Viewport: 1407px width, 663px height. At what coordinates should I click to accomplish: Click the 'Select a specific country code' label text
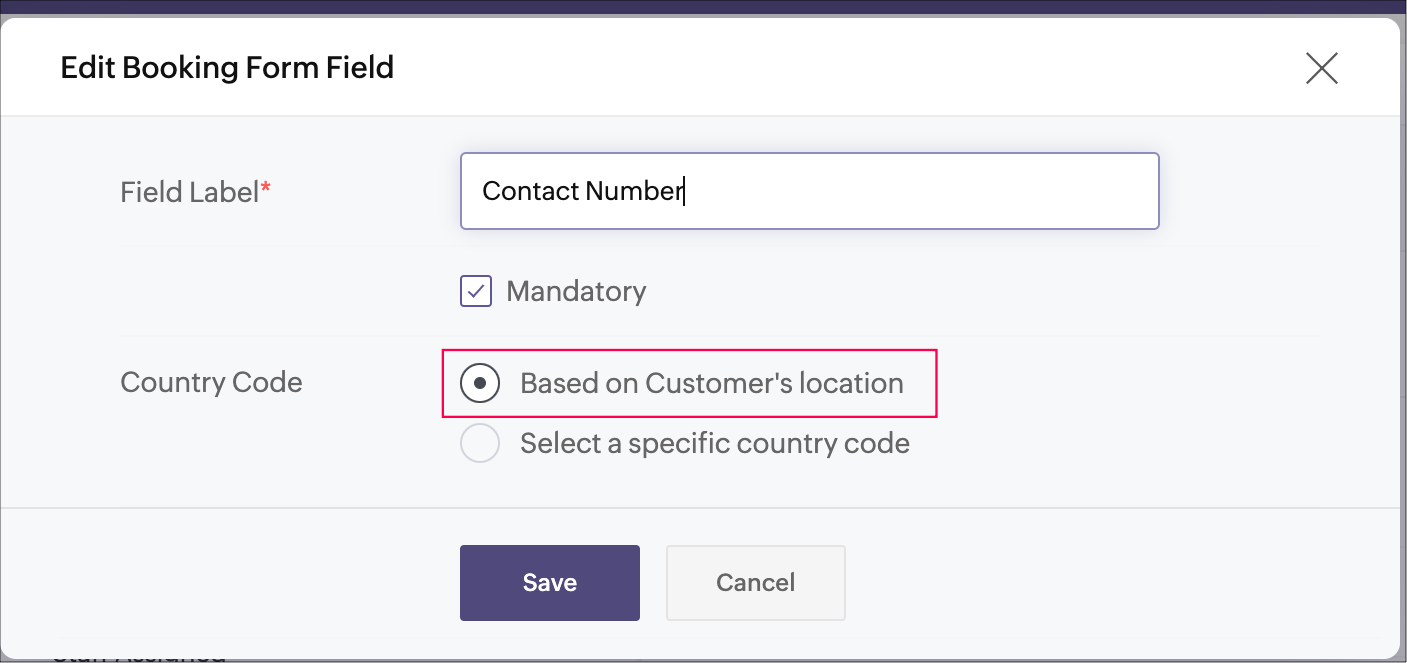click(x=714, y=443)
